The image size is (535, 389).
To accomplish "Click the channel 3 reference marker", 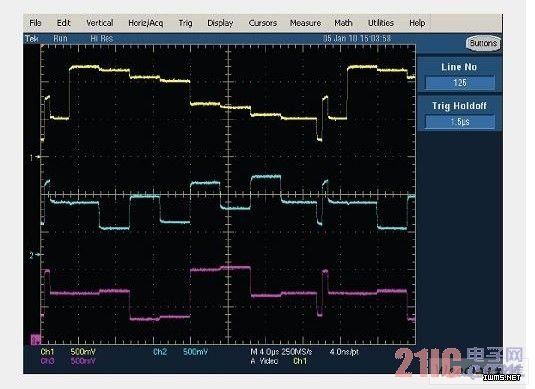I will coord(35,339).
